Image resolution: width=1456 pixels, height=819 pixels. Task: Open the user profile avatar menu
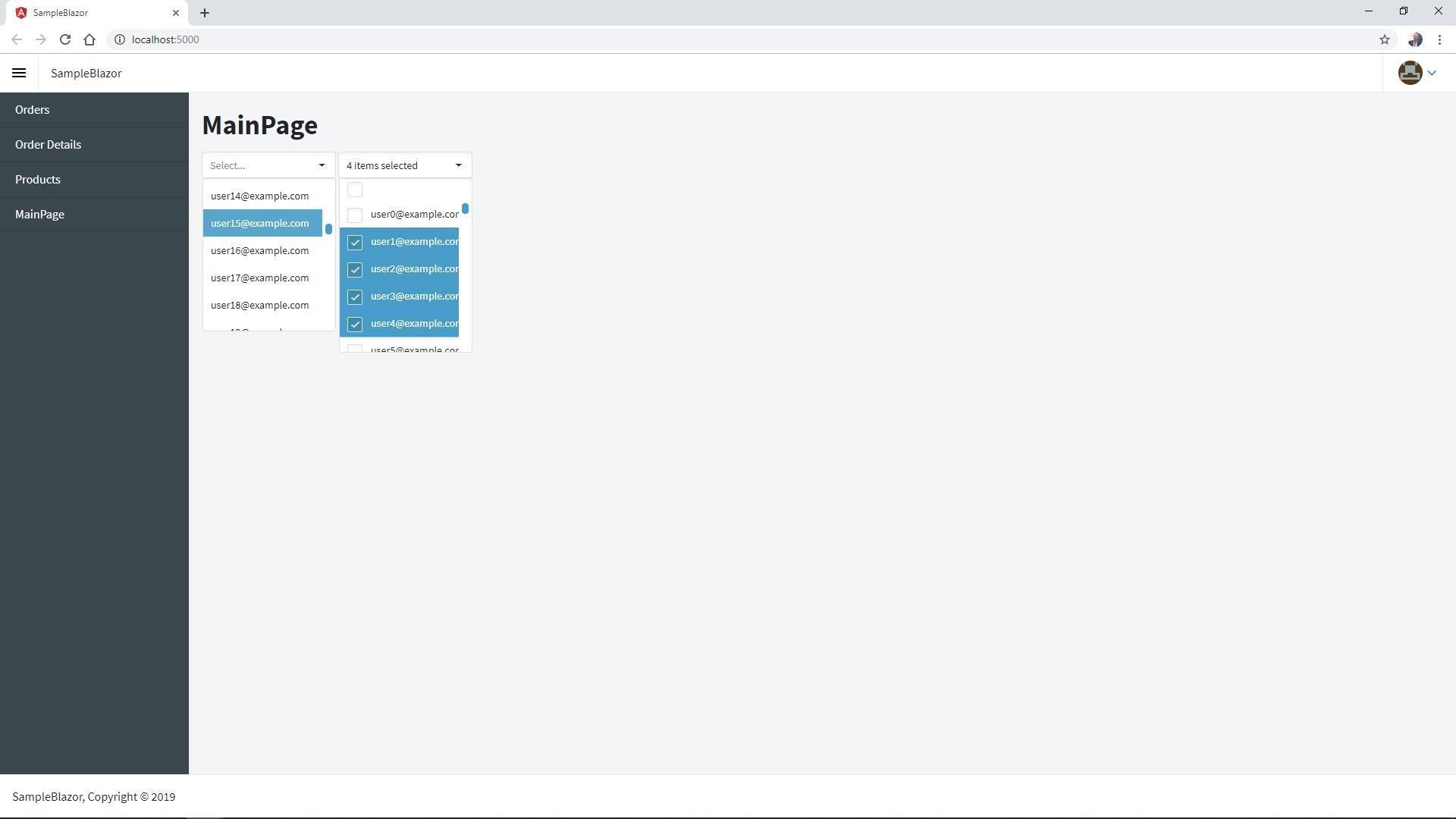(1410, 73)
